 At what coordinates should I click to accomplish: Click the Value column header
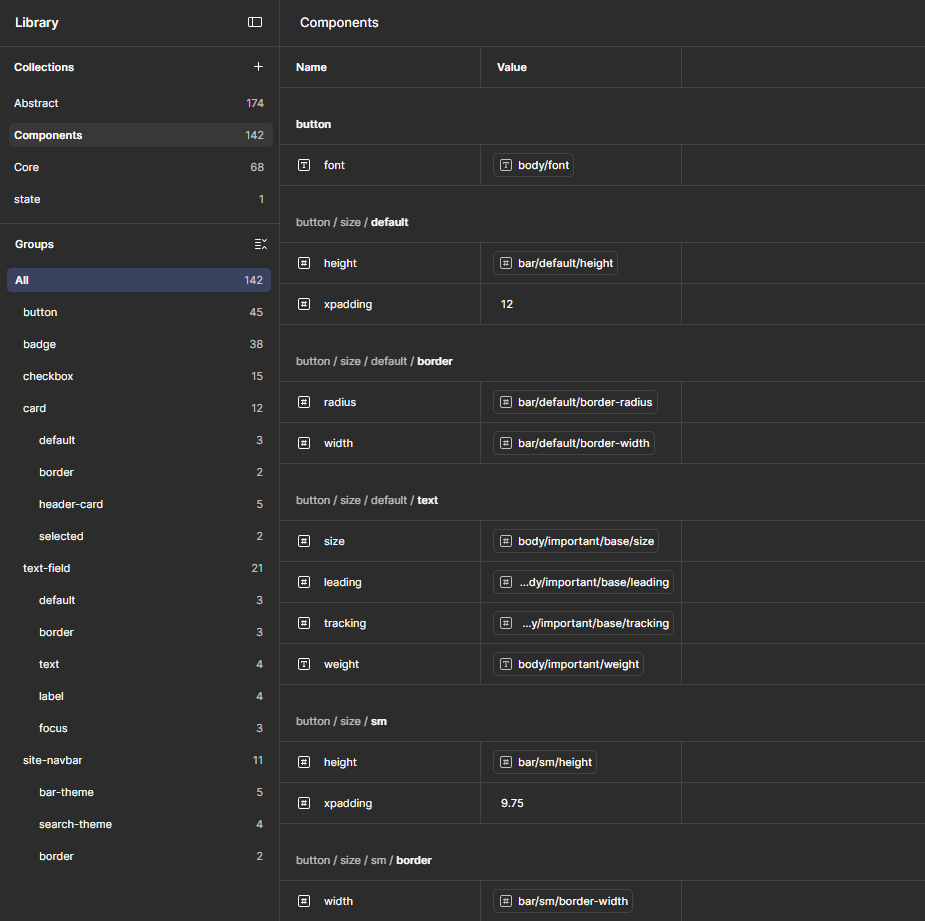click(x=511, y=67)
